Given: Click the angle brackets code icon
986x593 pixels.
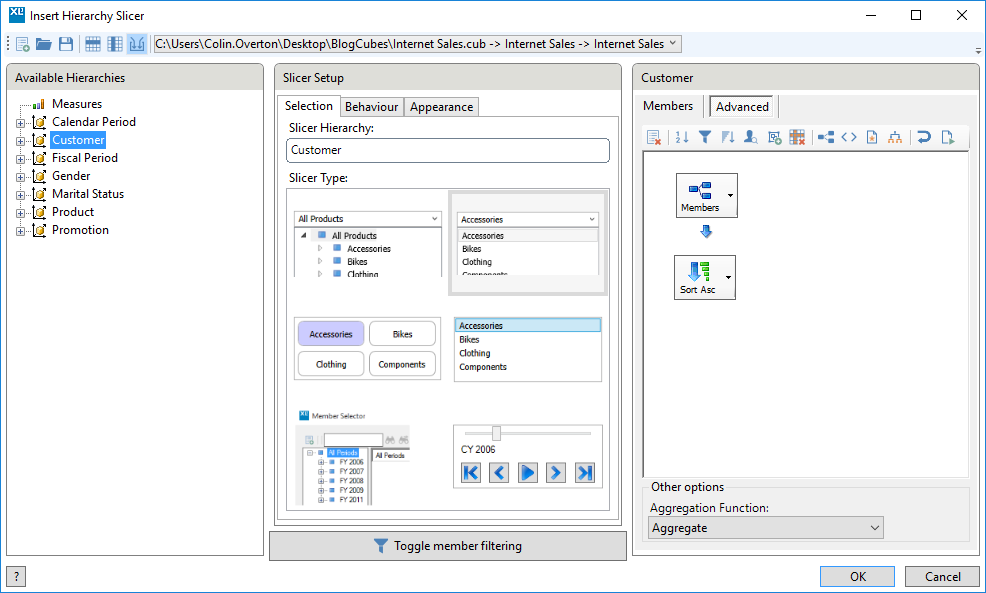Looking at the screenshot, I should (849, 137).
